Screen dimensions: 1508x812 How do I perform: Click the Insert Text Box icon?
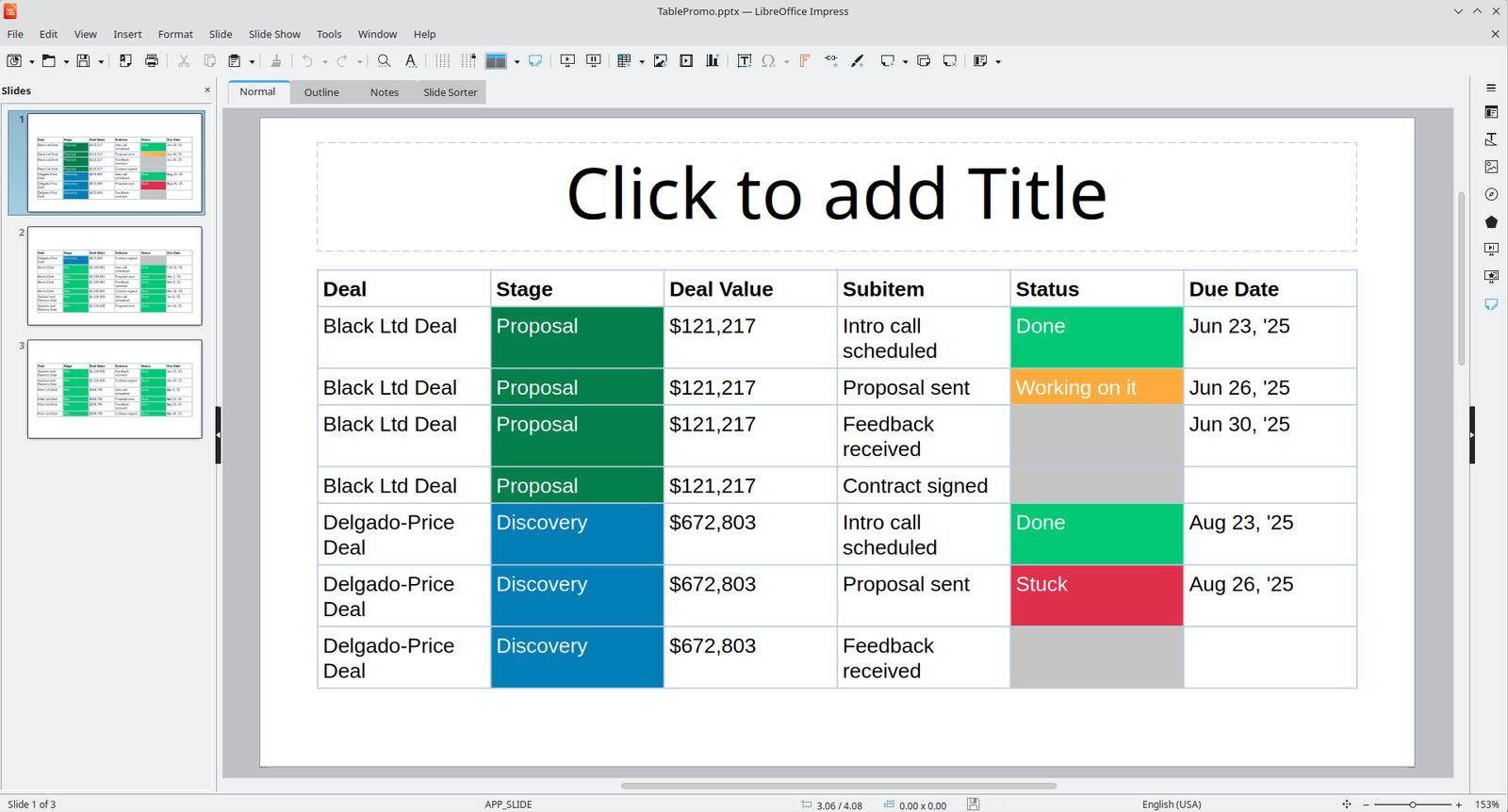pyautogui.click(x=744, y=60)
